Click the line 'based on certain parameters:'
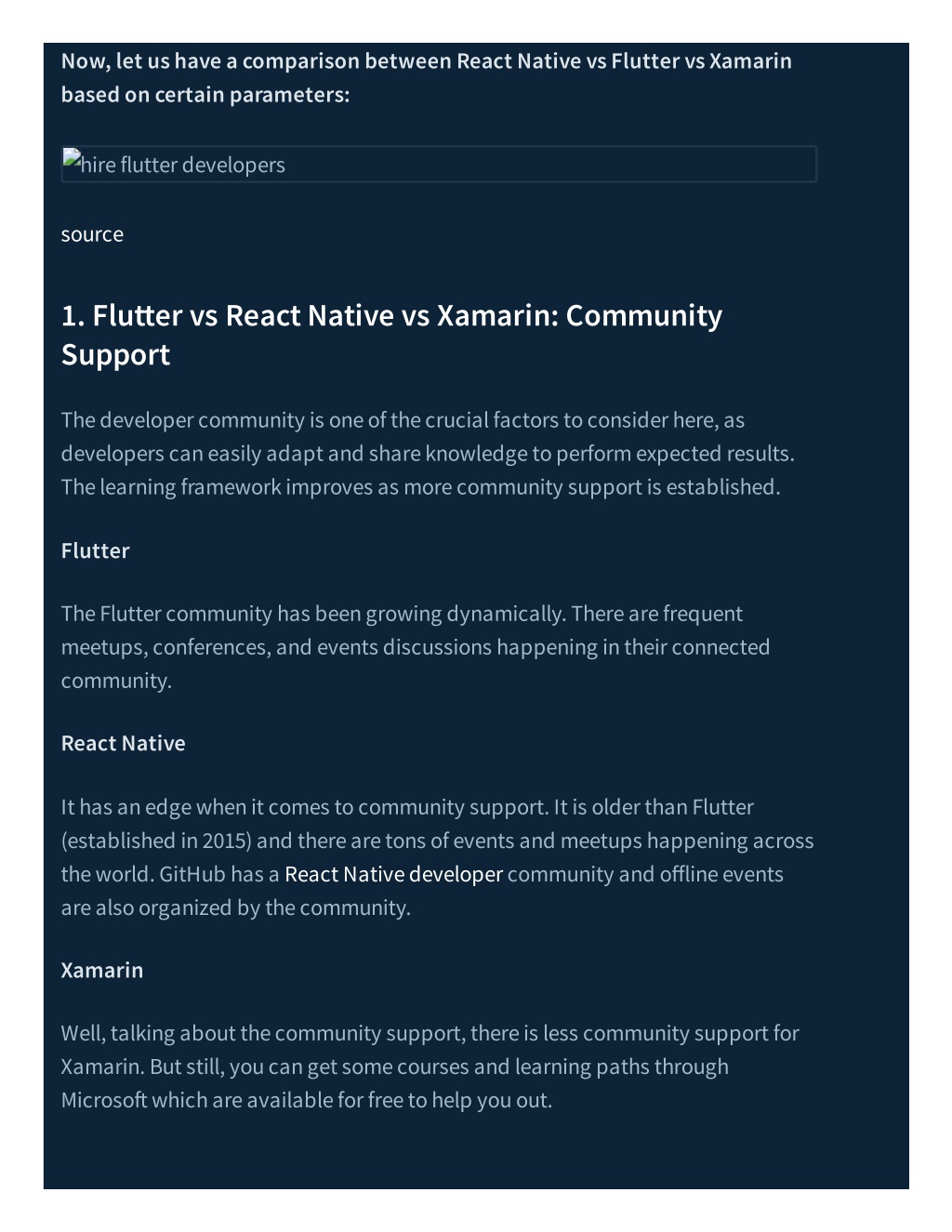Viewport: 952px width, 1232px height. (x=205, y=95)
